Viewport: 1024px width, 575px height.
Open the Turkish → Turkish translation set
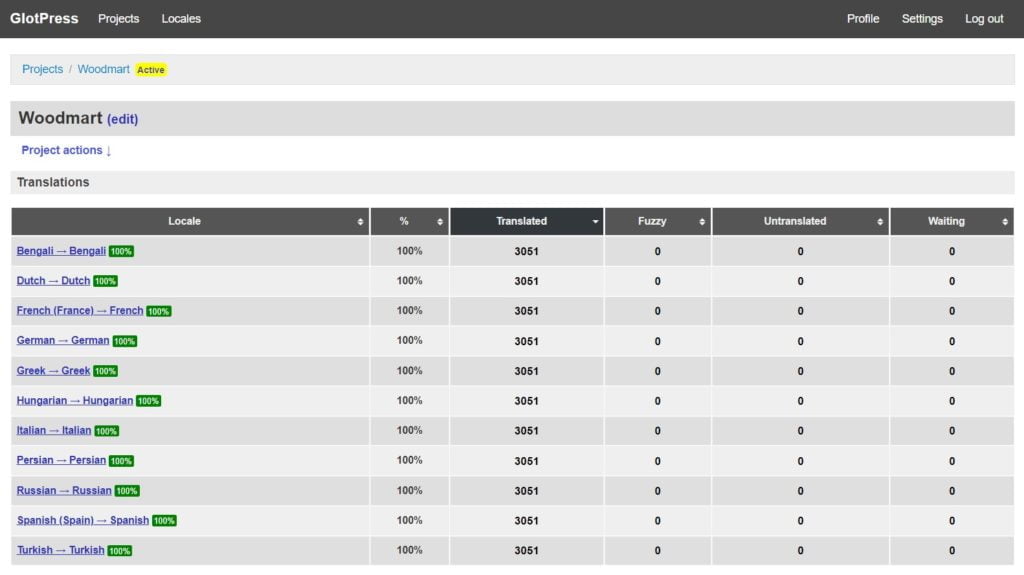(60, 550)
